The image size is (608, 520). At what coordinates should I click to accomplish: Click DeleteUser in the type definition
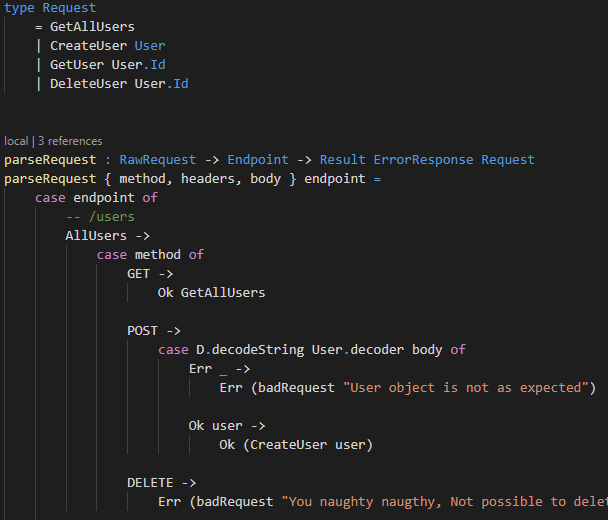(x=88, y=84)
